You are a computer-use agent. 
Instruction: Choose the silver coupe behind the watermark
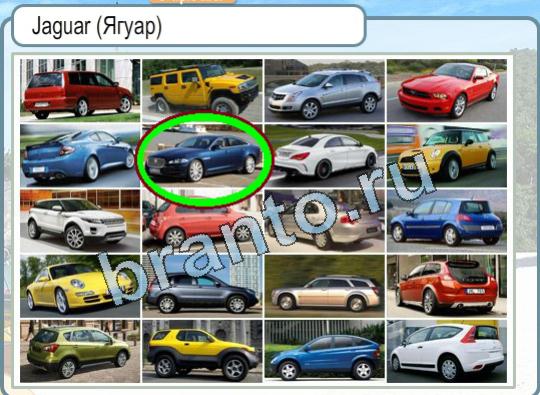point(324,221)
